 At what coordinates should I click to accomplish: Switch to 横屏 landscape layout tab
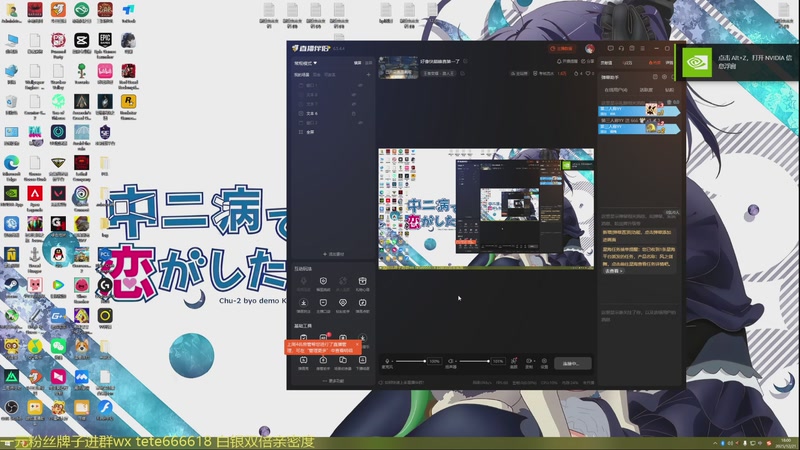pyautogui.click(x=357, y=63)
